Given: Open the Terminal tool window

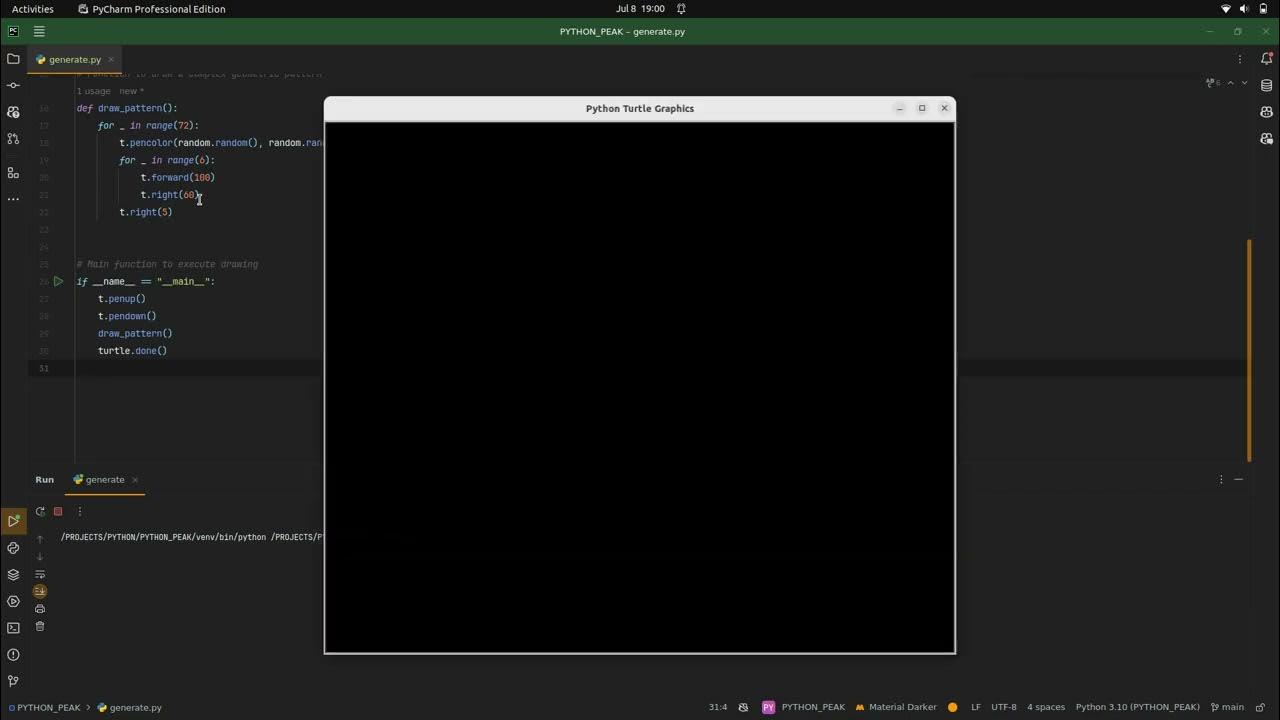Looking at the screenshot, I should tap(13, 628).
